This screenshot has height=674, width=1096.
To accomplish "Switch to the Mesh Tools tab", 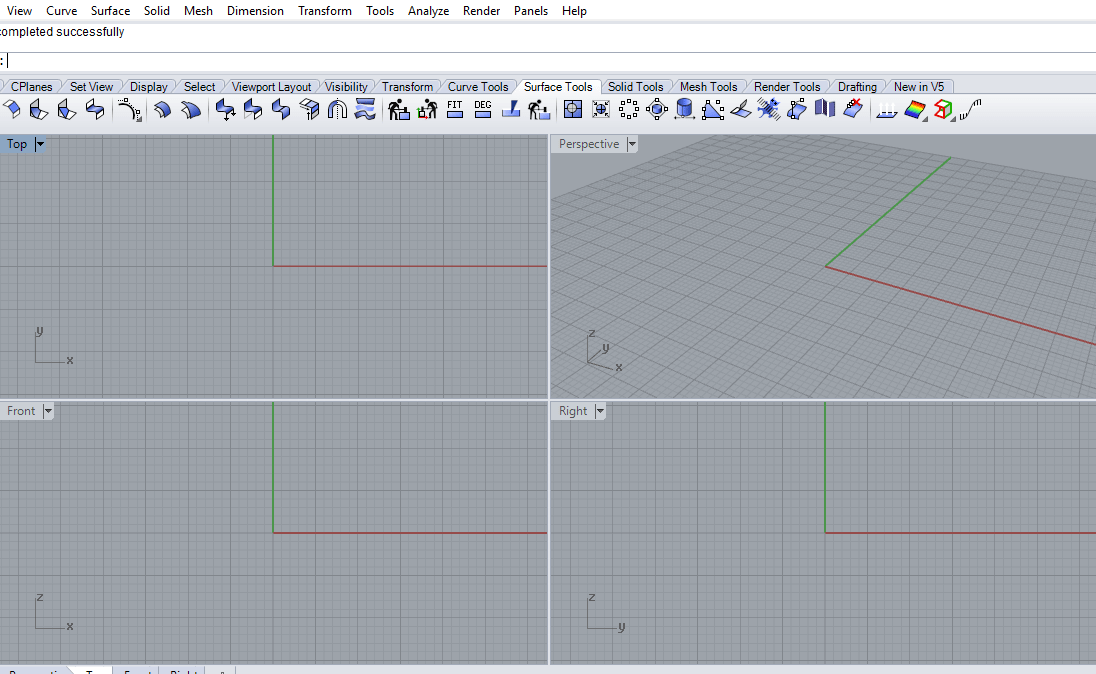I will [x=708, y=87].
